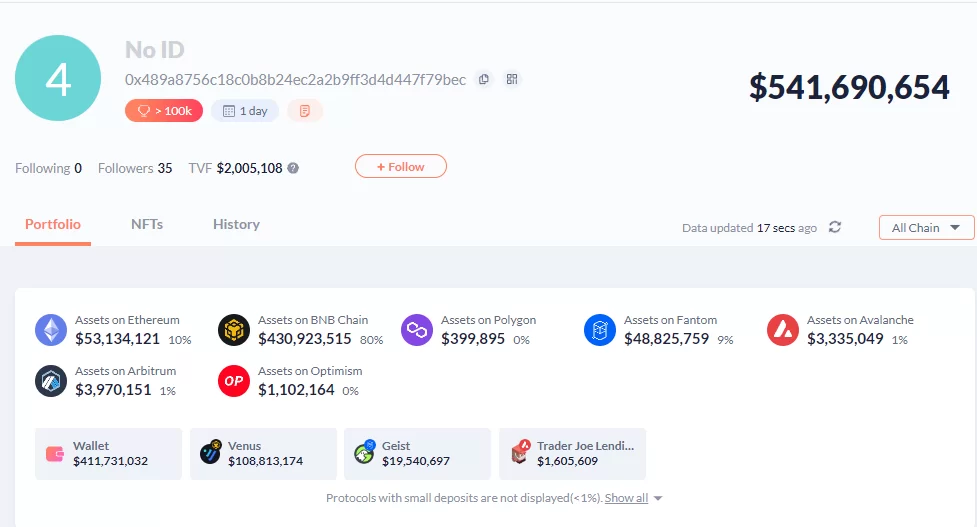Screen dimensions: 977x527
Task: Select the Avalanche chain icon
Action: pyautogui.click(x=783, y=330)
